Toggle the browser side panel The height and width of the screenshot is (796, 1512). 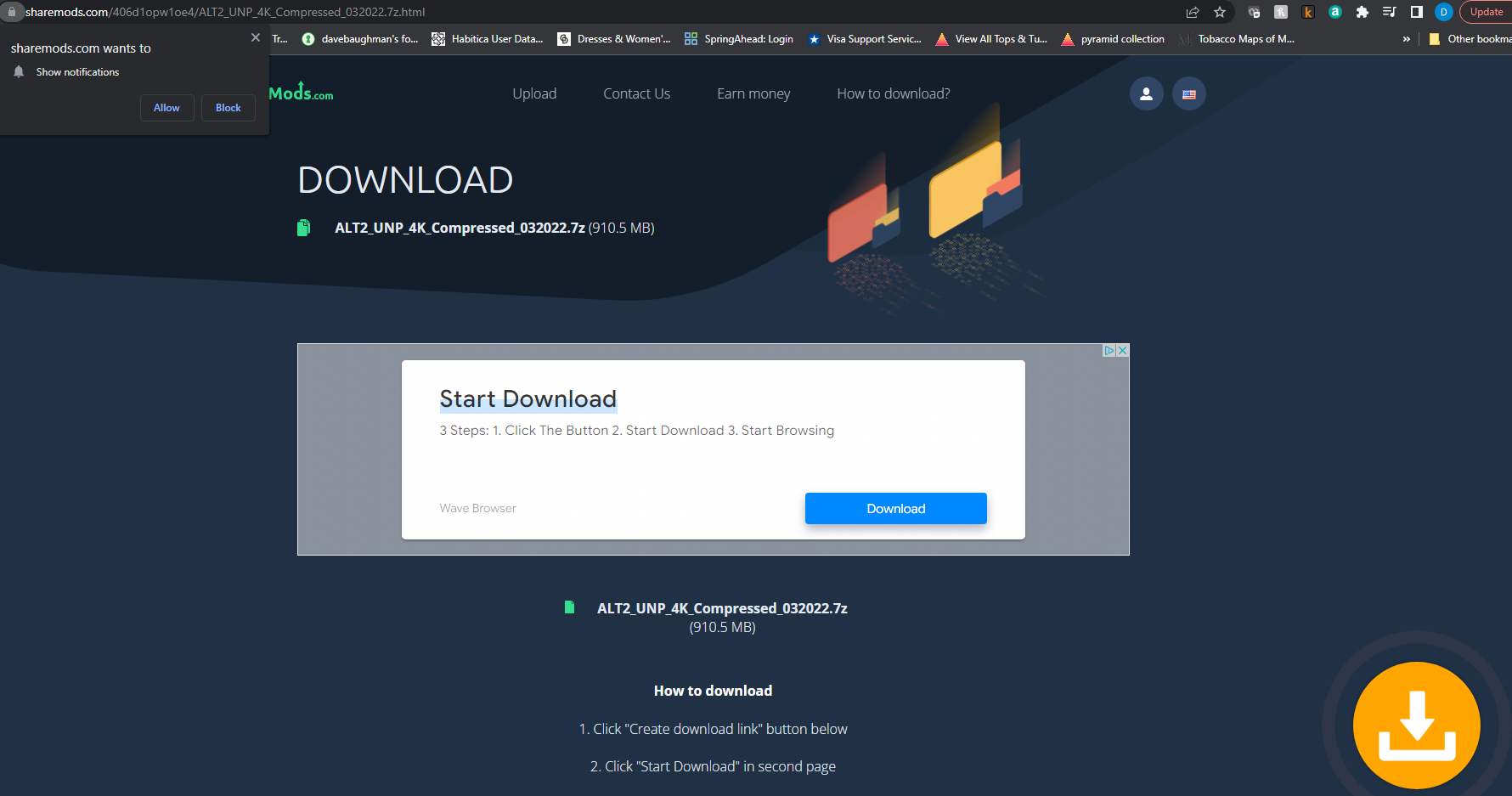tap(1417, 12)
